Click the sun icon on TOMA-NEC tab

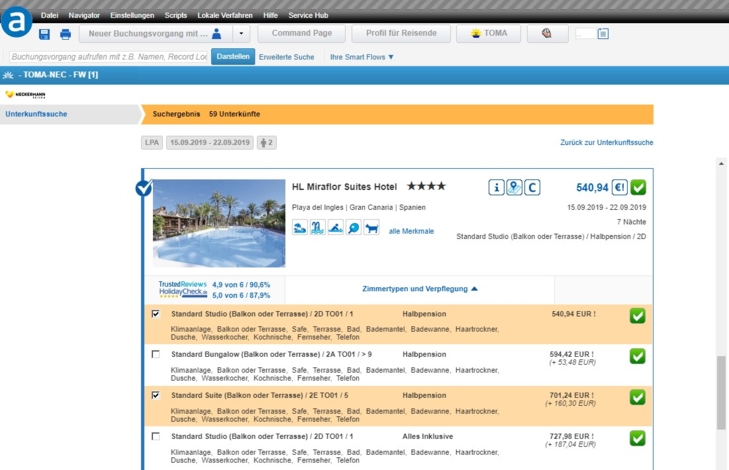[8, 75]
